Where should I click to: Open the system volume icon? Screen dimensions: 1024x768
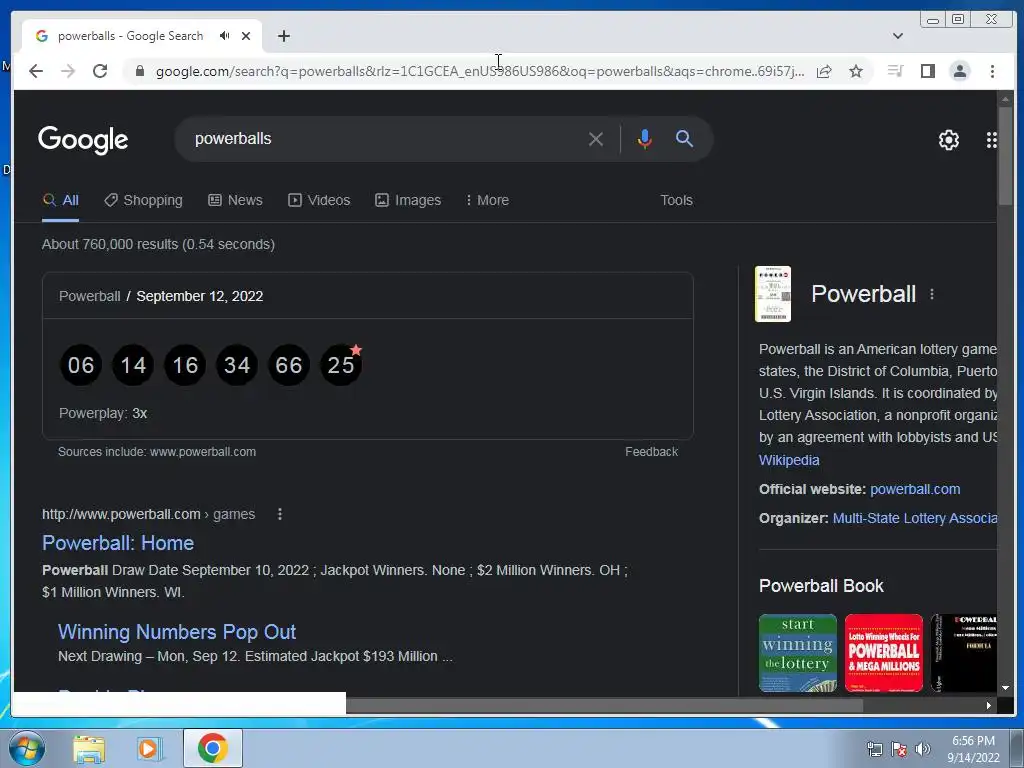[x=923, y=749]
